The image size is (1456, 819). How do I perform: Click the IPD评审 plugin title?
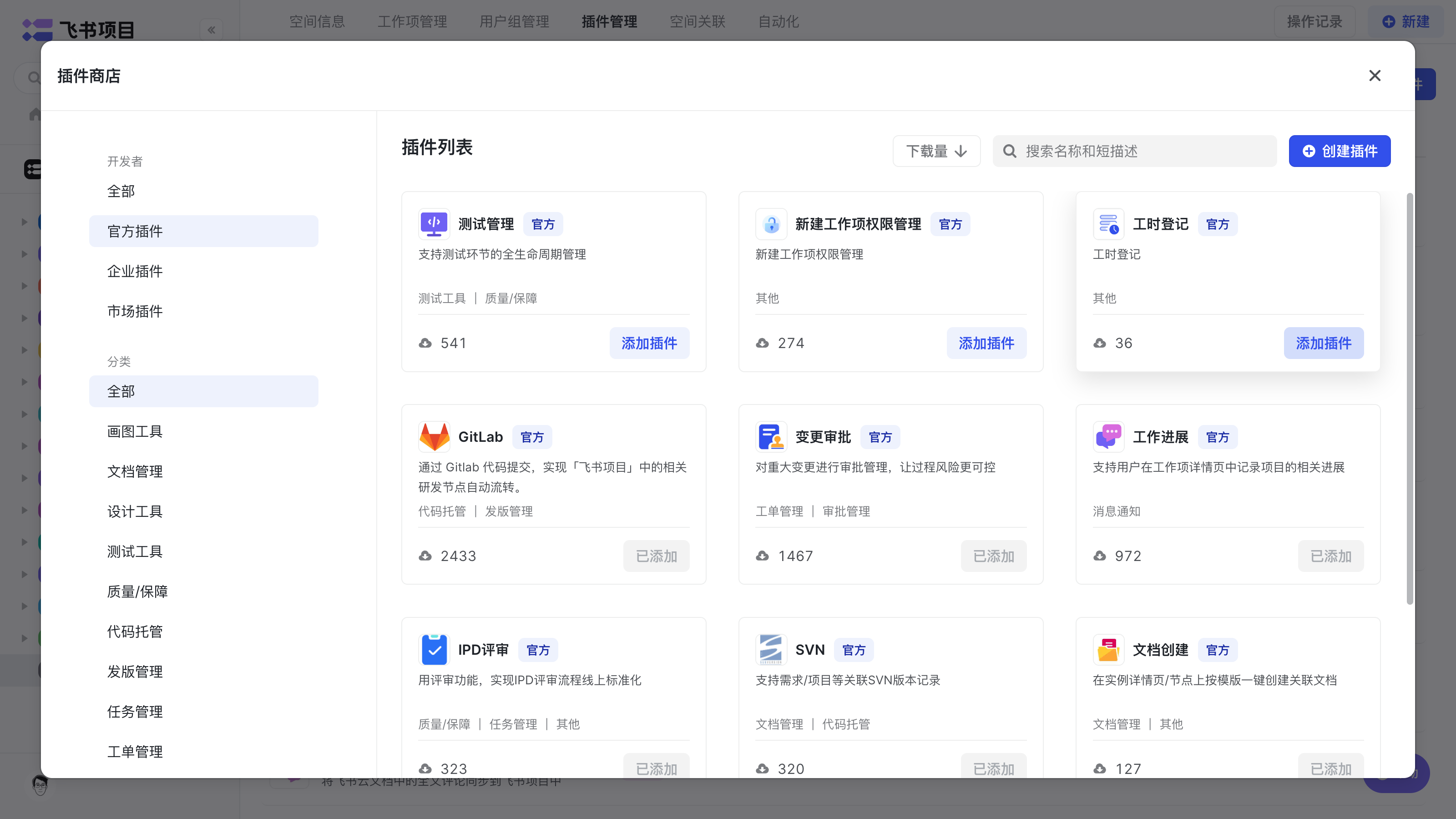tap(483, 650)
